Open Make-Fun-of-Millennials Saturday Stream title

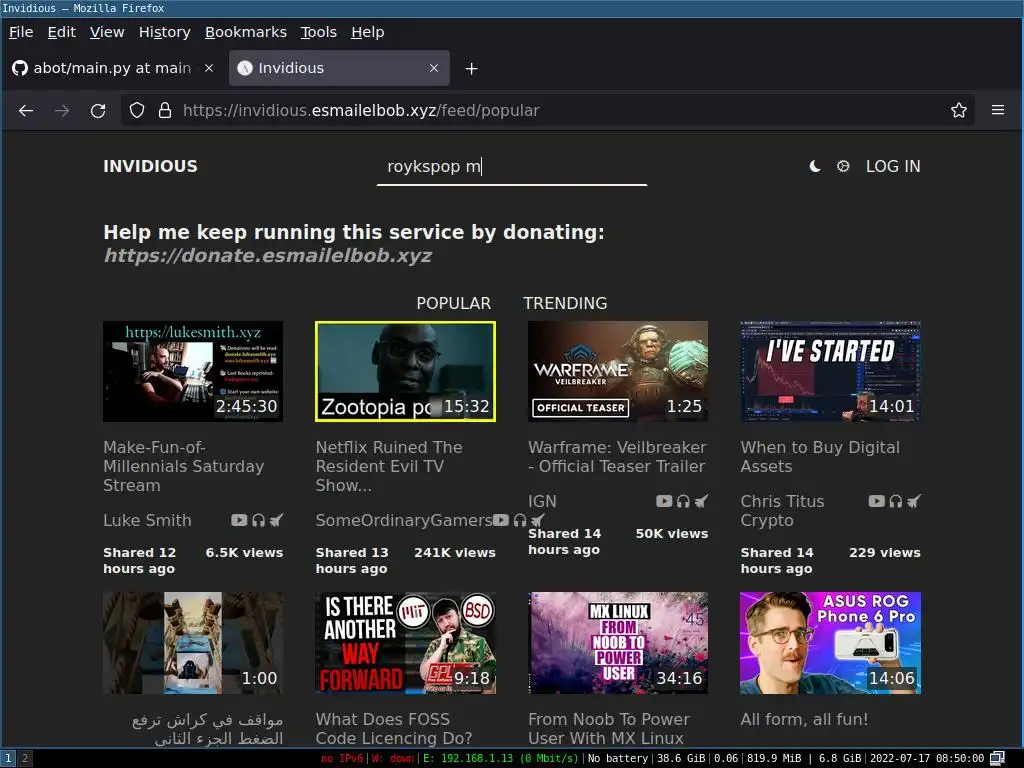point(184,466)
